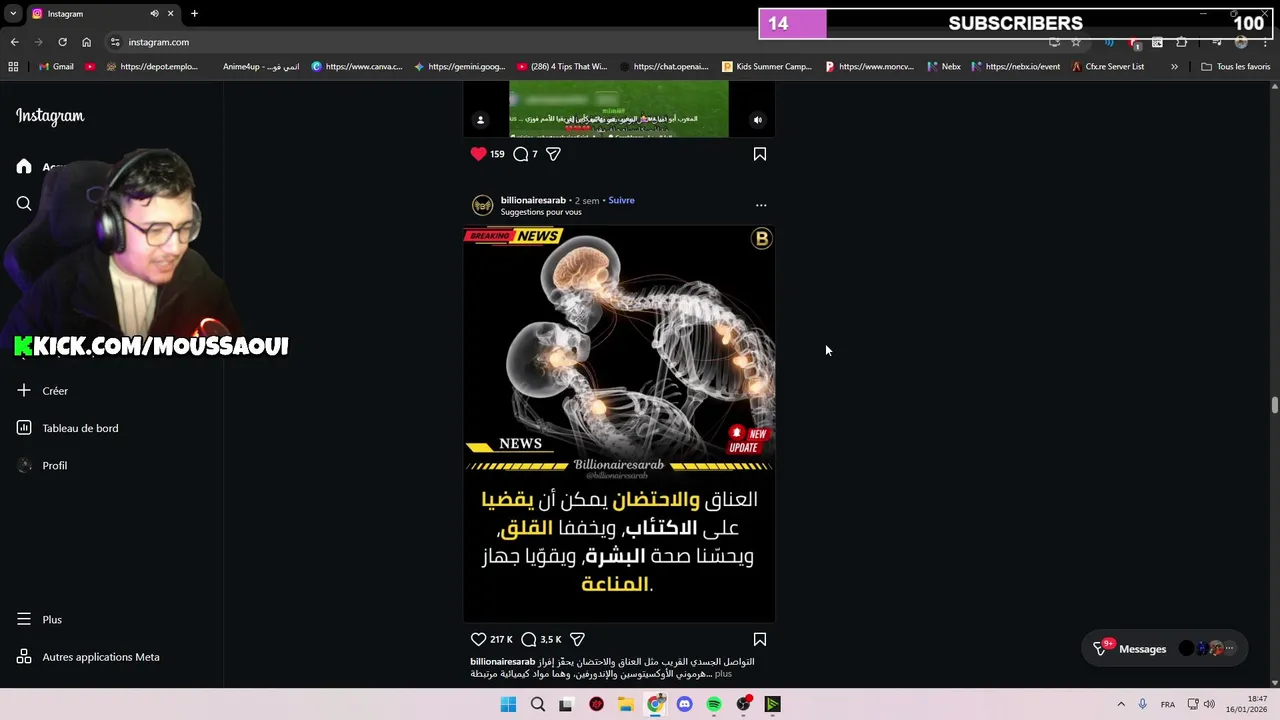Go to Profil in sidebar
This screenshot has width=1280, height=720.
[x=42, y=465]
